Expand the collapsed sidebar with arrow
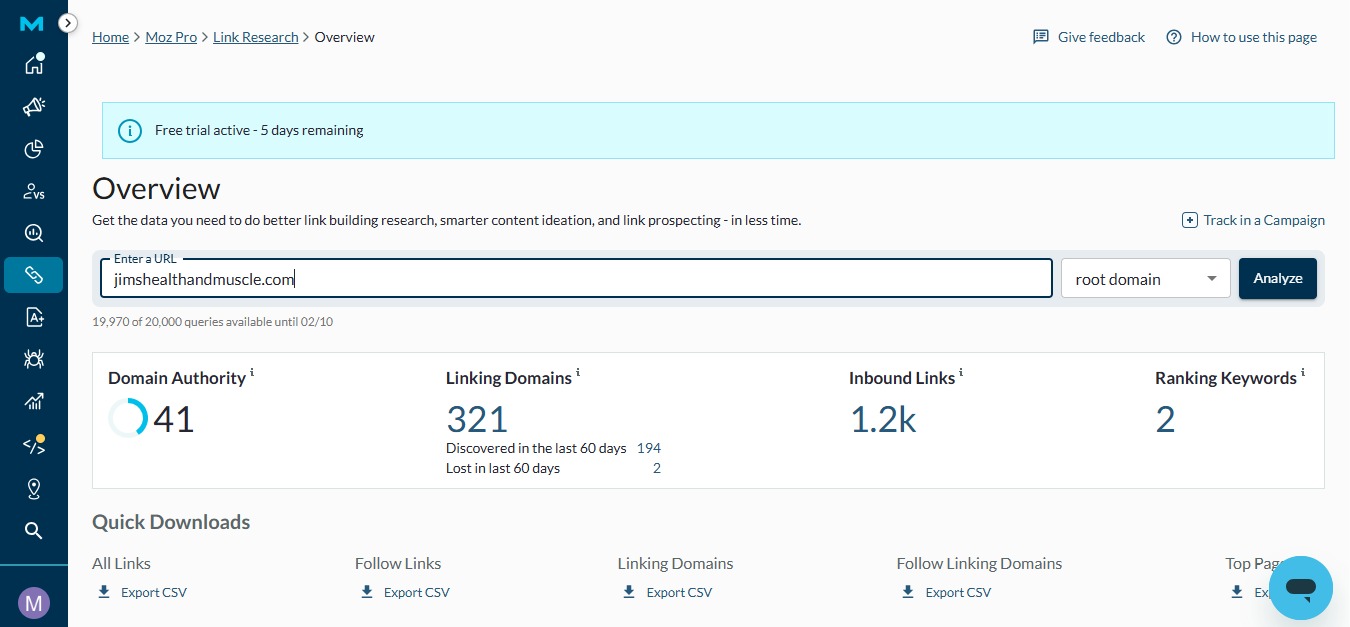Image resolution: width=1350 pixels, height=627 pixels. pos(67,22)
